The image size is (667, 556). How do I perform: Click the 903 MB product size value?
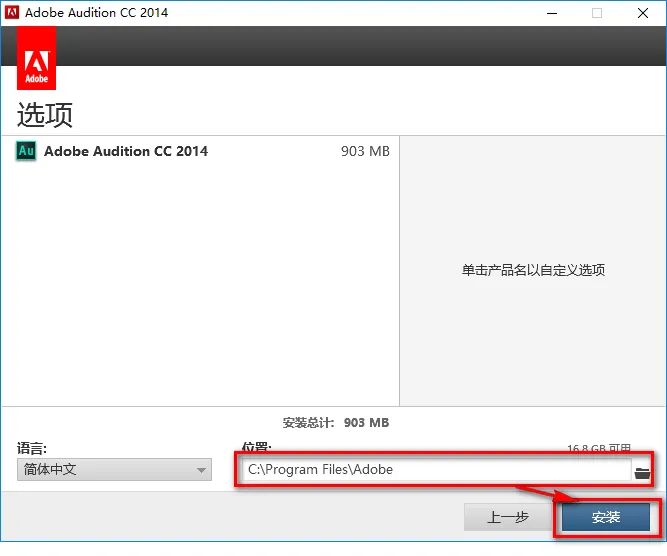tap(365, 151)
